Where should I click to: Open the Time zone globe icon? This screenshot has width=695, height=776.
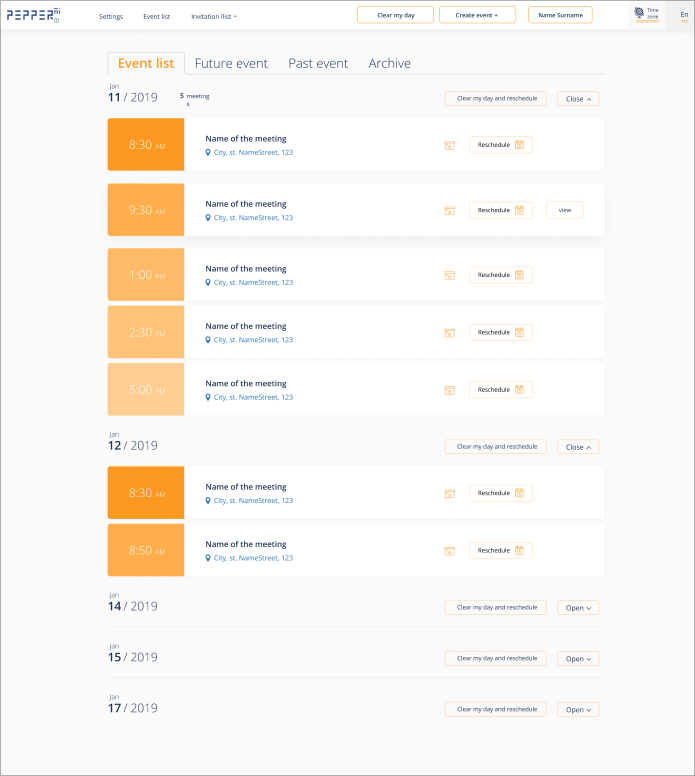tap(639, 12)
